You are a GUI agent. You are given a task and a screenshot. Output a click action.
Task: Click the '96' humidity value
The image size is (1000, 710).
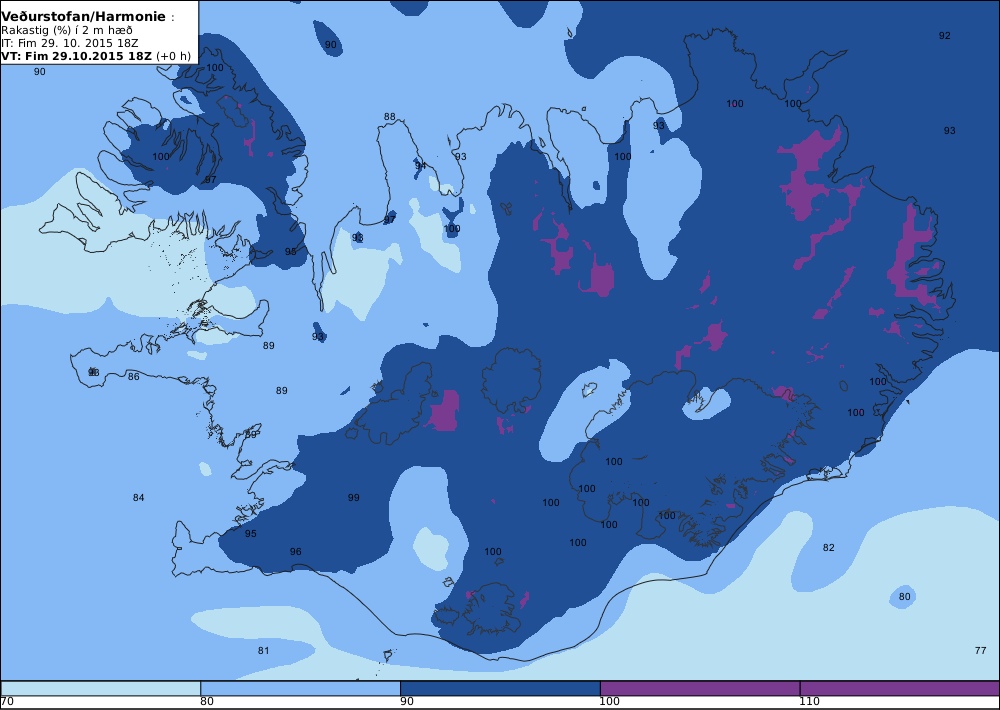point(295,552)
